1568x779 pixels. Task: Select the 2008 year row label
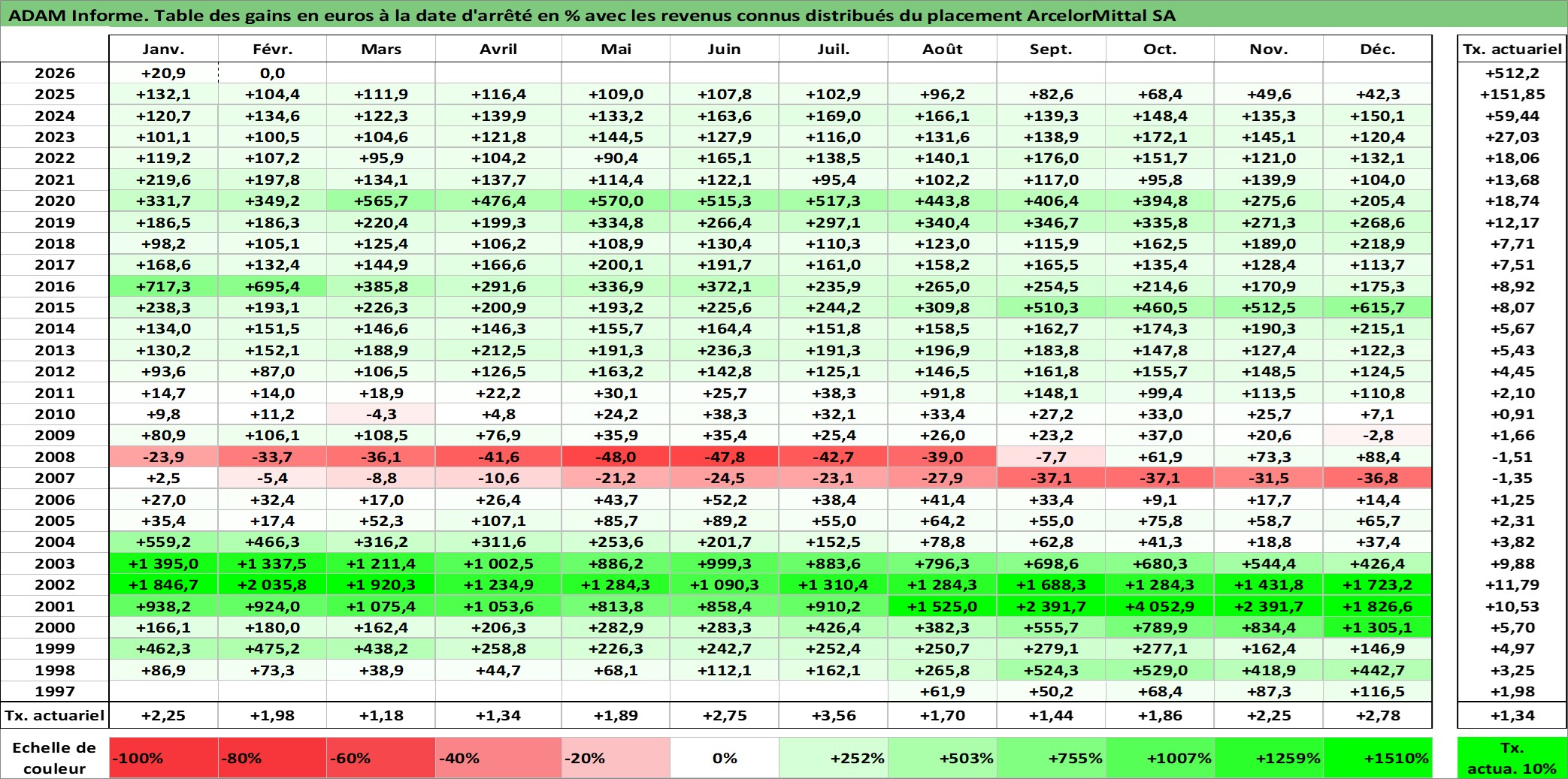(x=54, y=457)
